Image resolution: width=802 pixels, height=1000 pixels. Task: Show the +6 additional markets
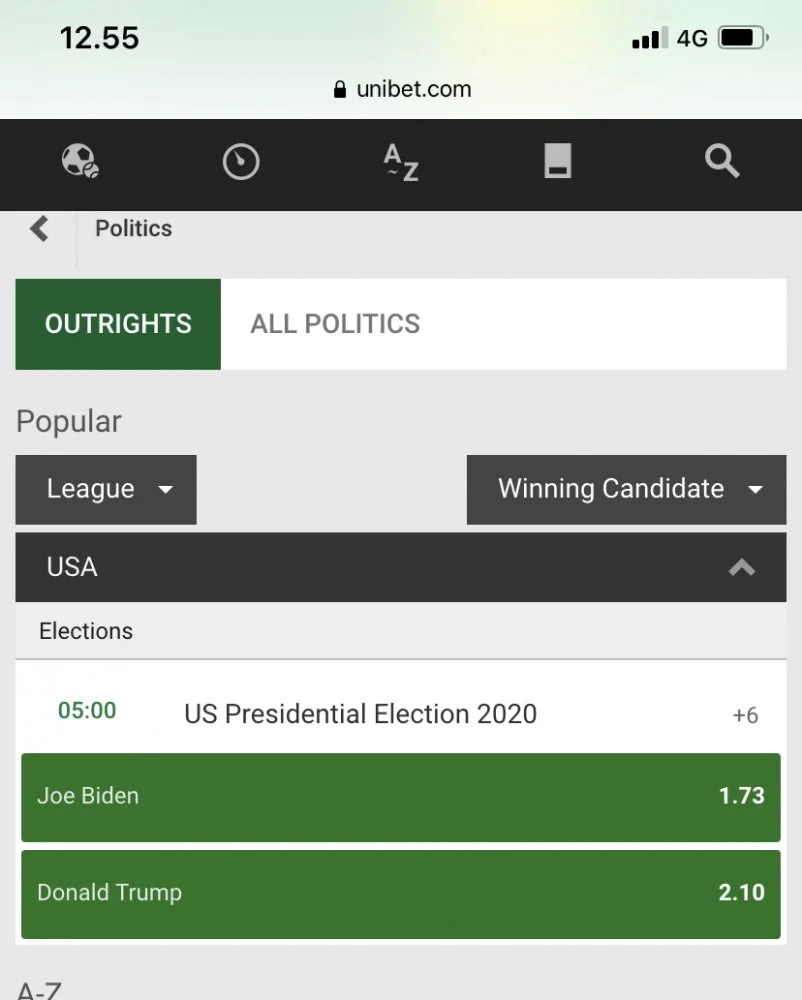pyautogui.click(x=745, y=715)
